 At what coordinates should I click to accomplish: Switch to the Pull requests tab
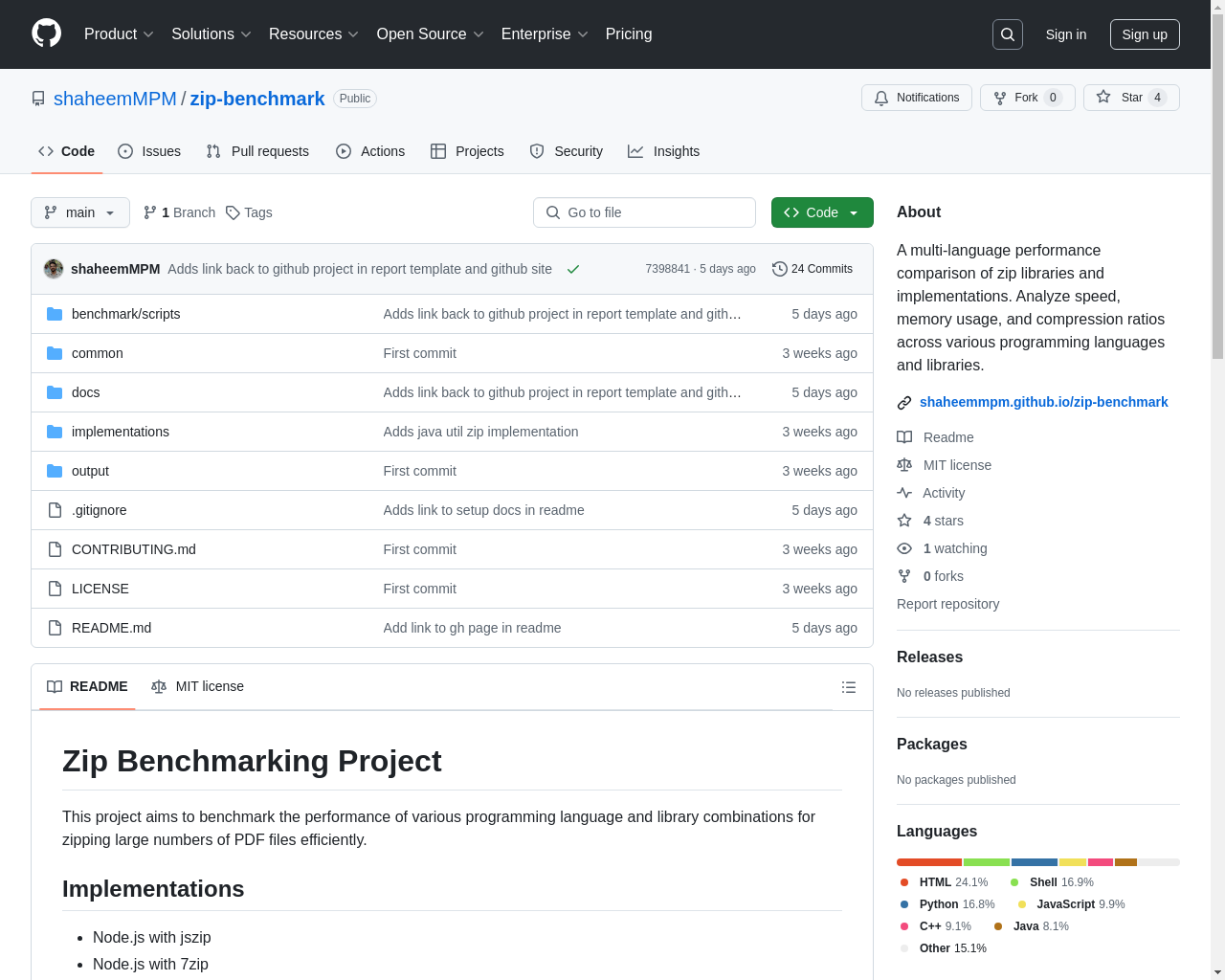(x=257, y=151)
